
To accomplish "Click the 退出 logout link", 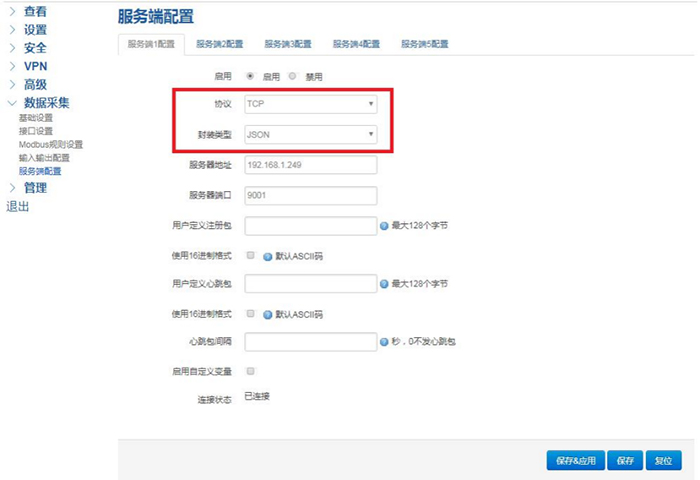I will [18, 207].
